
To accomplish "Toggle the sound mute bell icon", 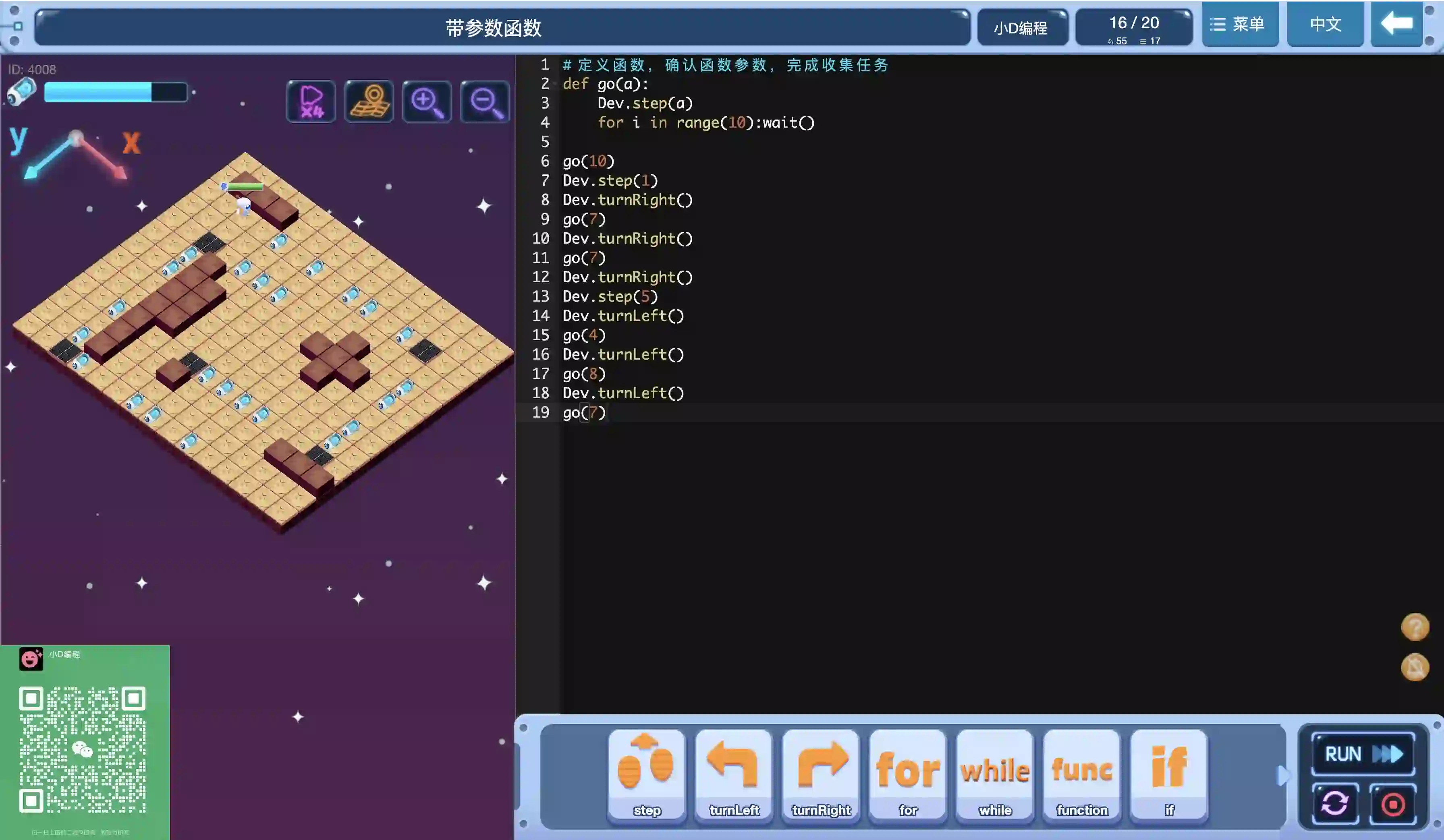I will point(1415,668).
